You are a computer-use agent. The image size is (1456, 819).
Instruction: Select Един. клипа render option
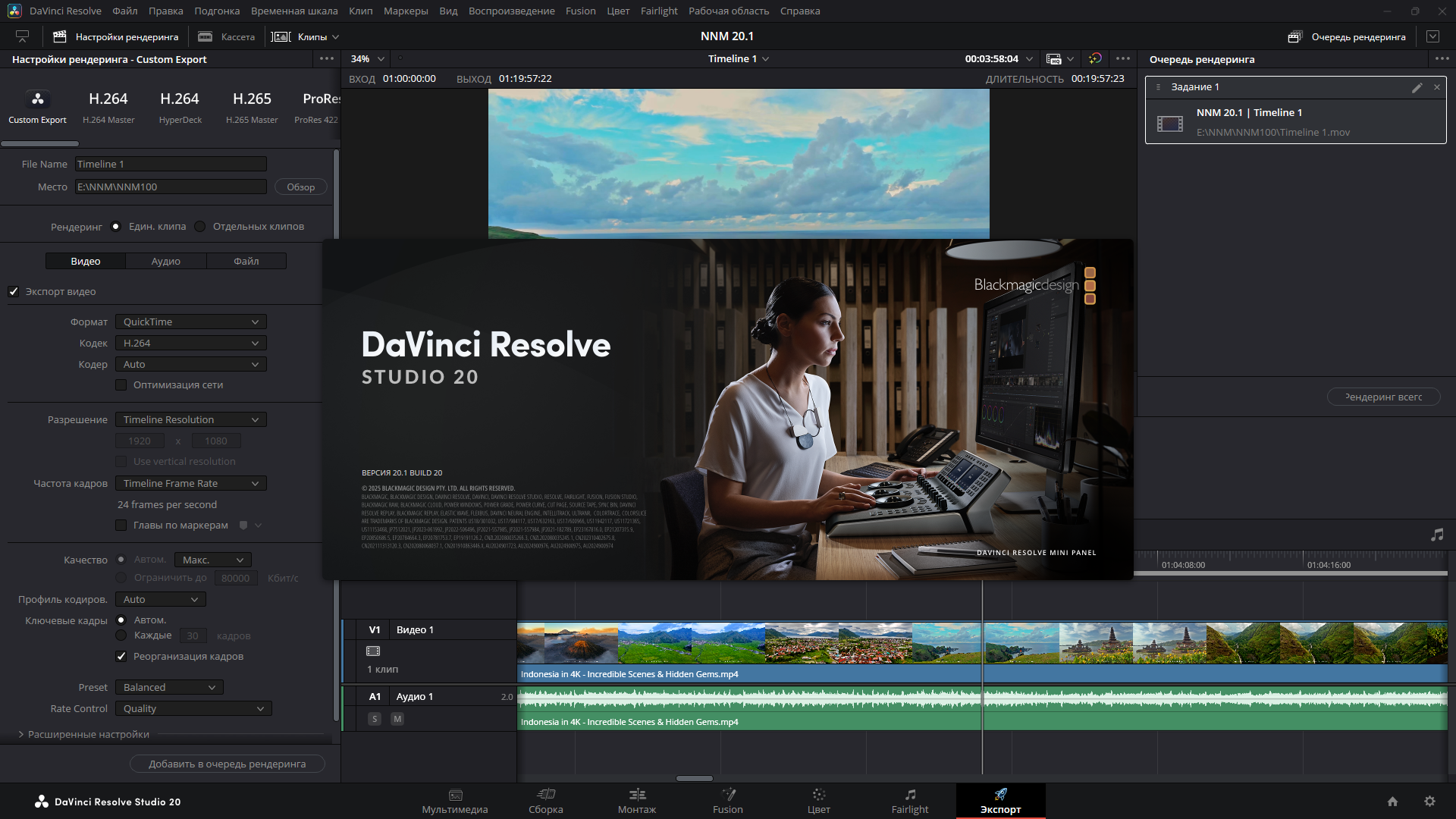(x=115, y=227)
